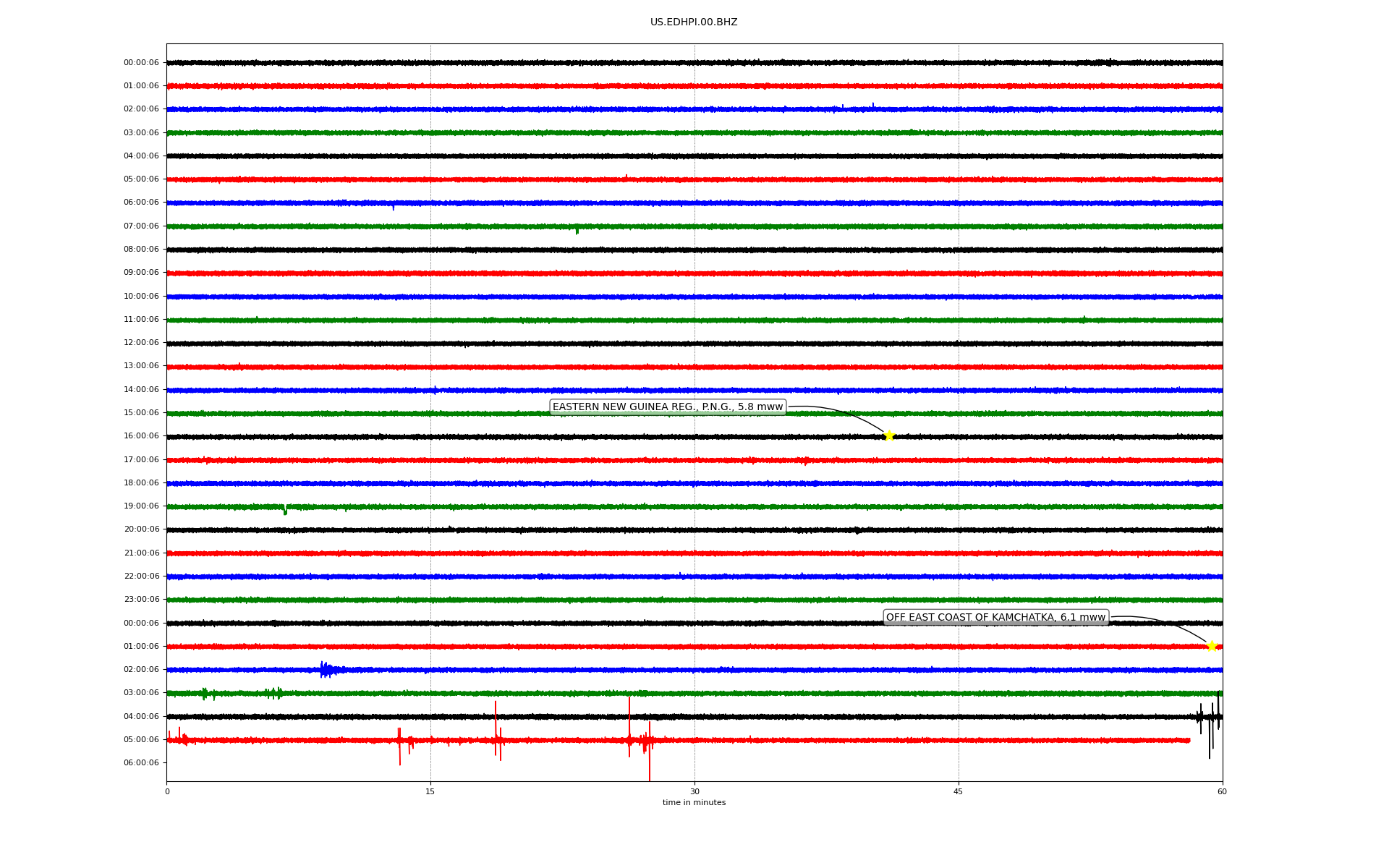The width and height of the screenshot is (1389, 868).
Task: Click the 18:00:06 row label
Action: coord(141,483)
